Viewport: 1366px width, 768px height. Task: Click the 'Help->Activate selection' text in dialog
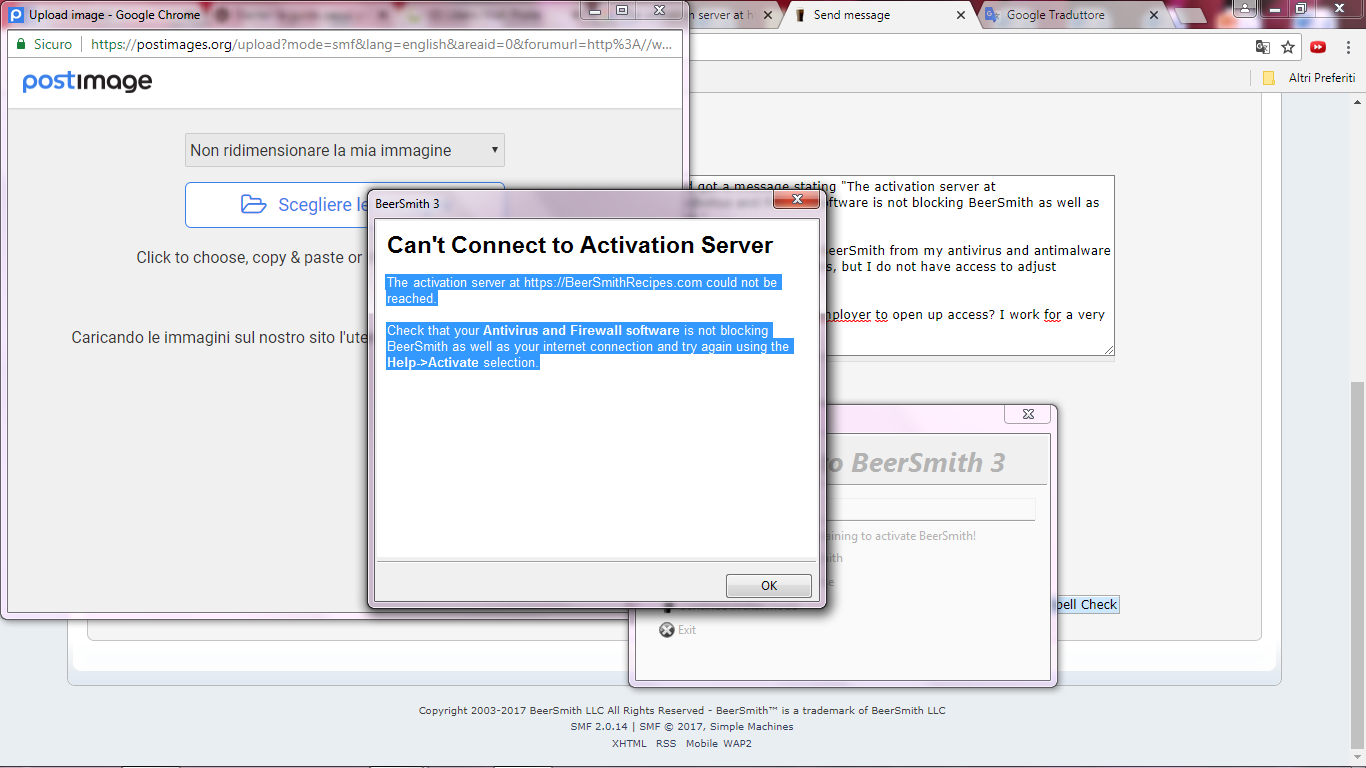point(463,363)
